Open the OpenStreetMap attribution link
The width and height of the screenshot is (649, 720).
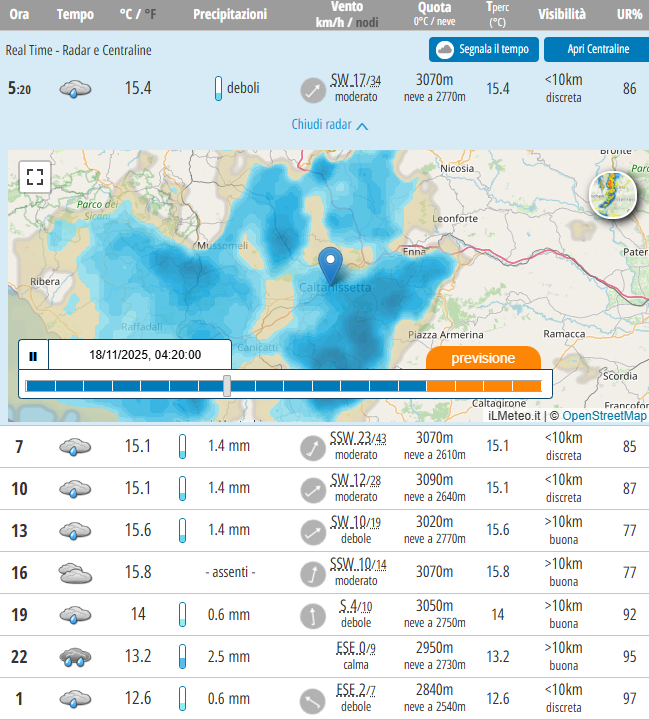click(603, 415)
